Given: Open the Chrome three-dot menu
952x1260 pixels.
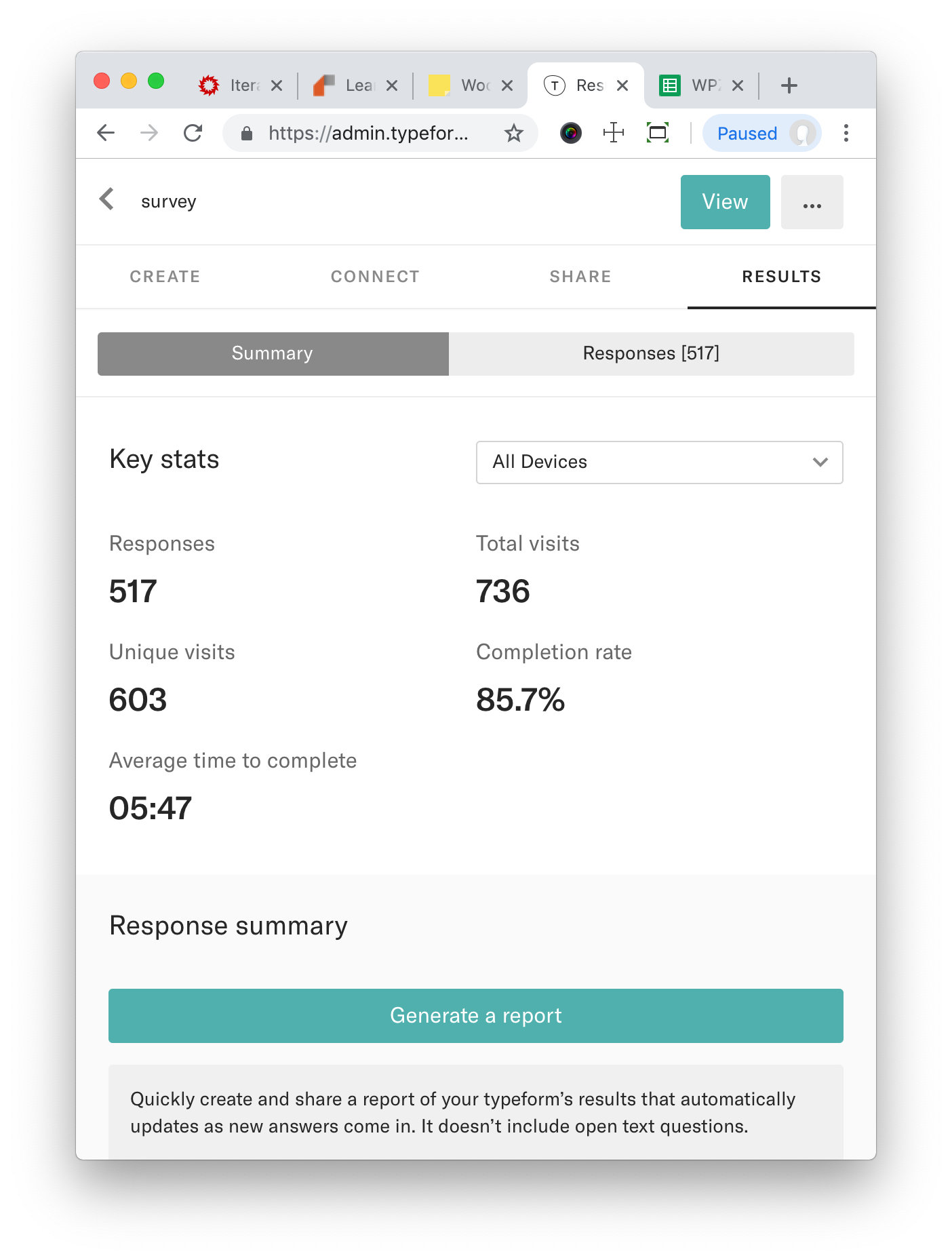Looking at the screenshot, I should [846, 133].
